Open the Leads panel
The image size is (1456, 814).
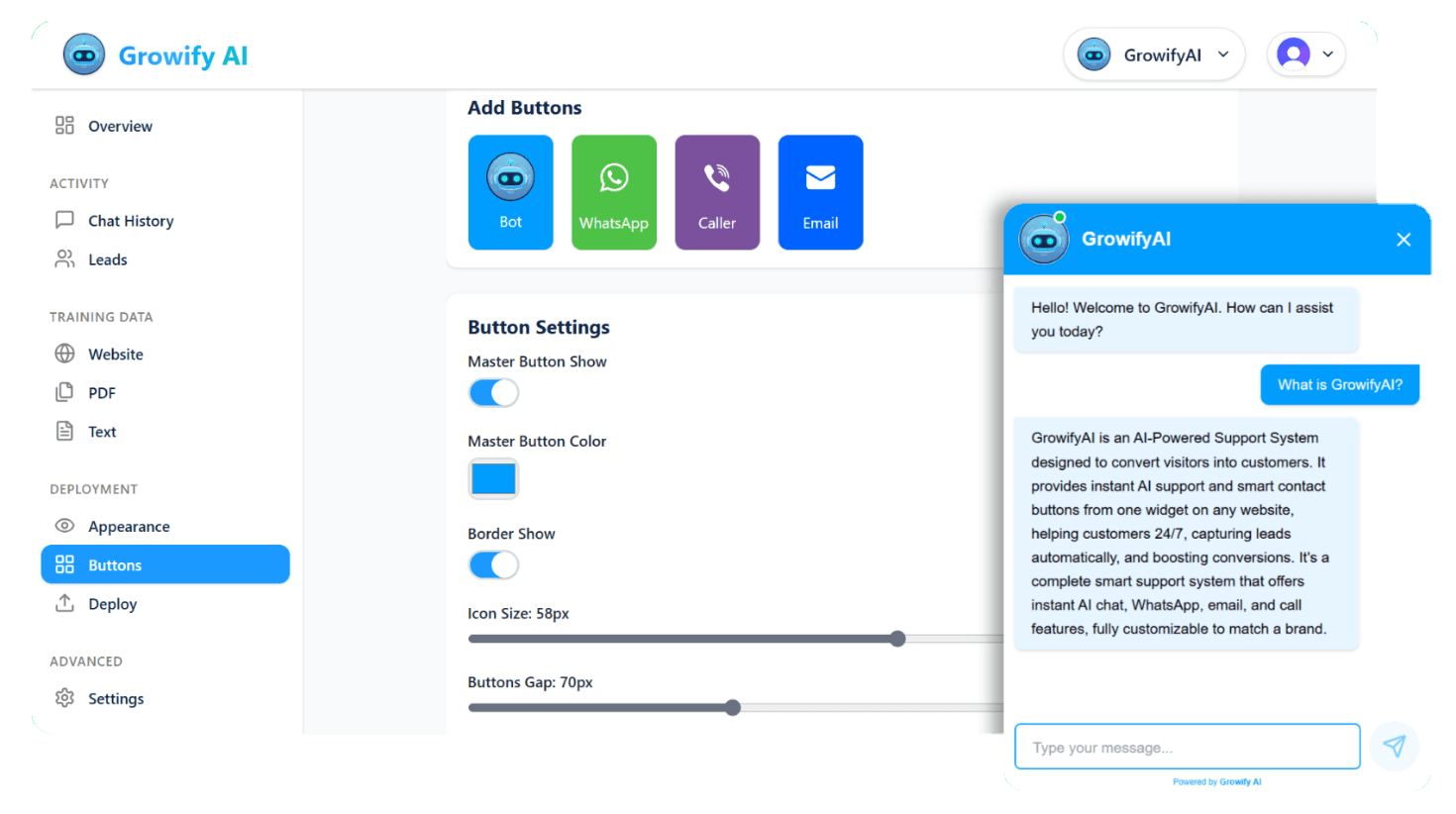tap(108, 259)
